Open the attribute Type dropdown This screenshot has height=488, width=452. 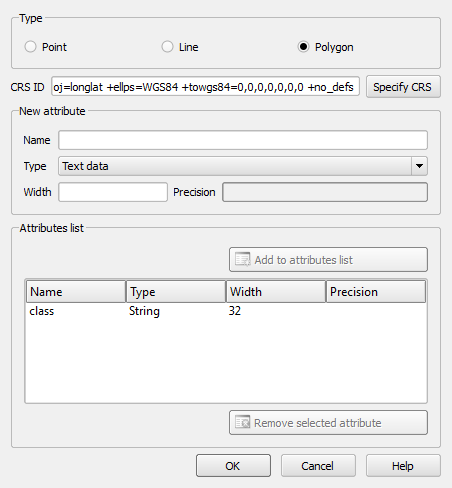coord(243,166)
